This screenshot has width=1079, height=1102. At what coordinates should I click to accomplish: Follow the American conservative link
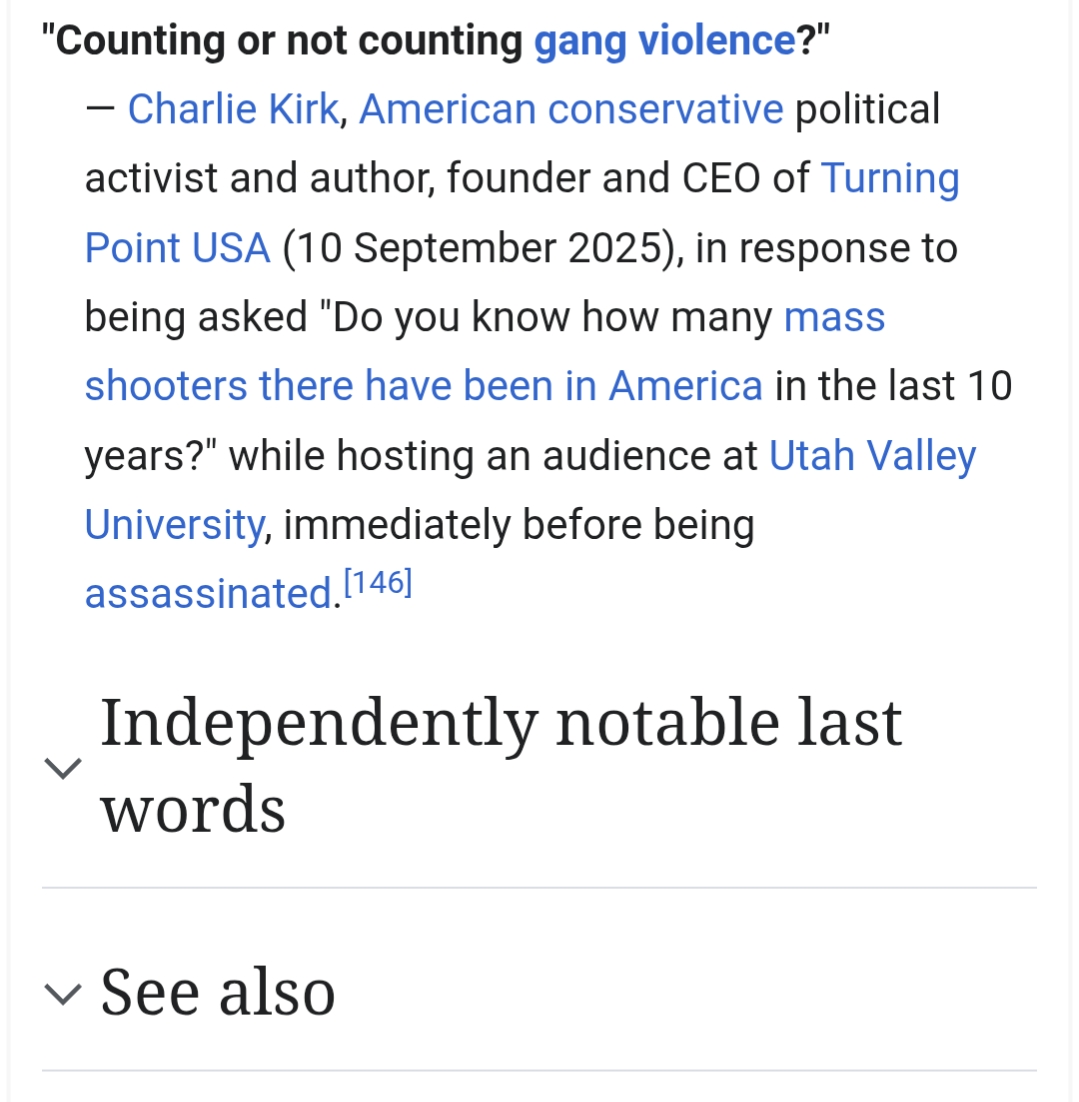coord(571,109)
